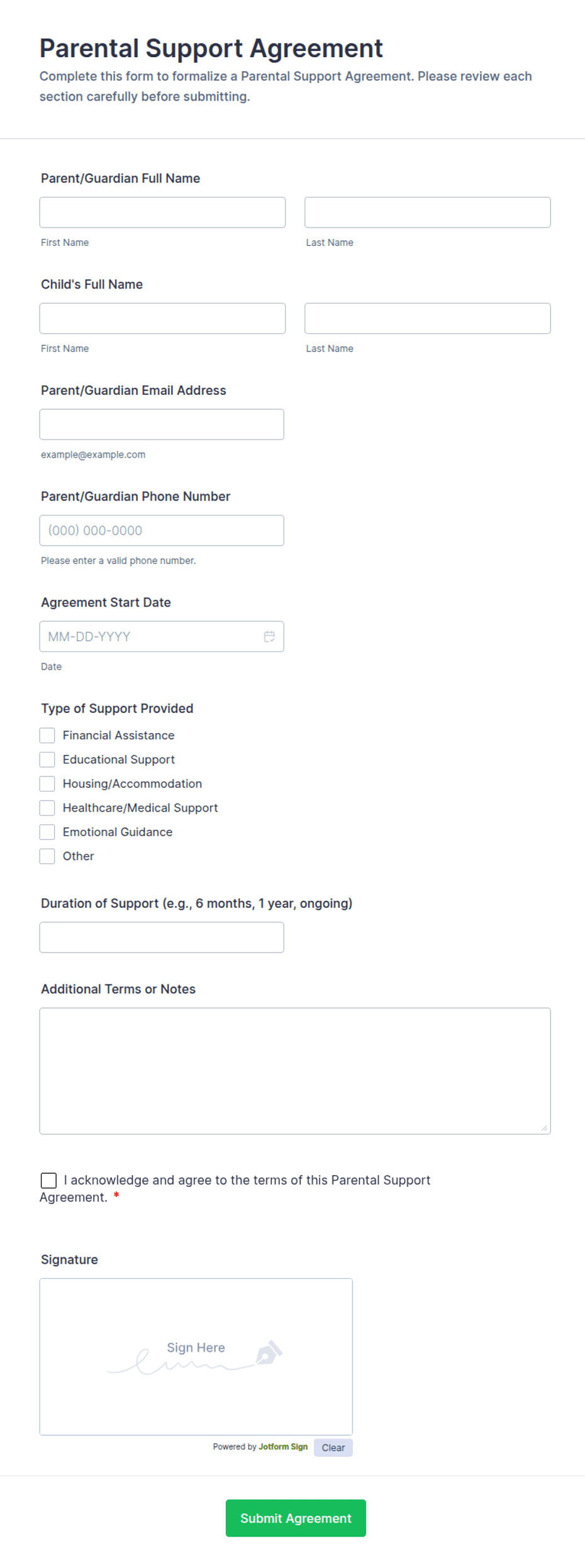Click the Parent/Guardian Last Name field

point(428,213)
